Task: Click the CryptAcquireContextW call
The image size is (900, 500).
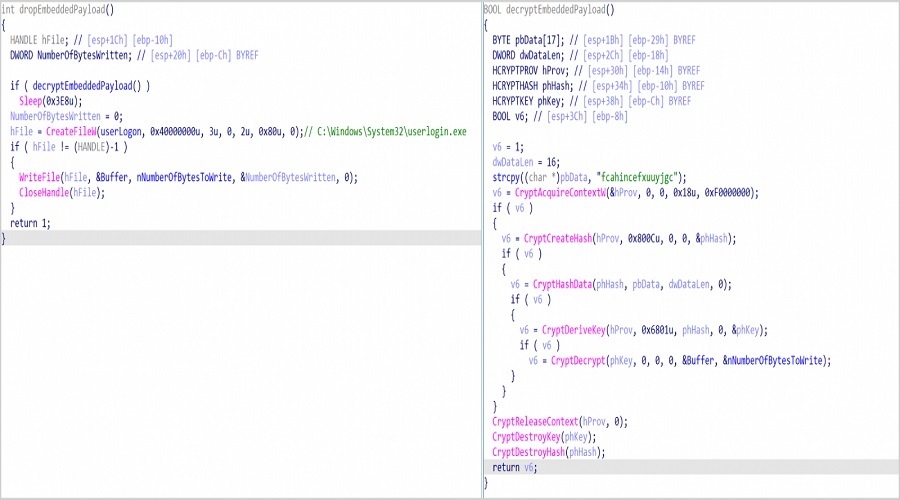Action: click(562, 192)
